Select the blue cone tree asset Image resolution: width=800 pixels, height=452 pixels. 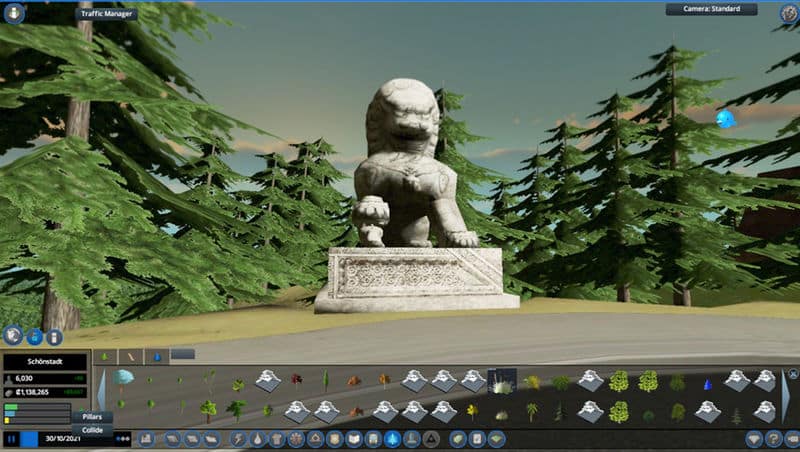708,382
